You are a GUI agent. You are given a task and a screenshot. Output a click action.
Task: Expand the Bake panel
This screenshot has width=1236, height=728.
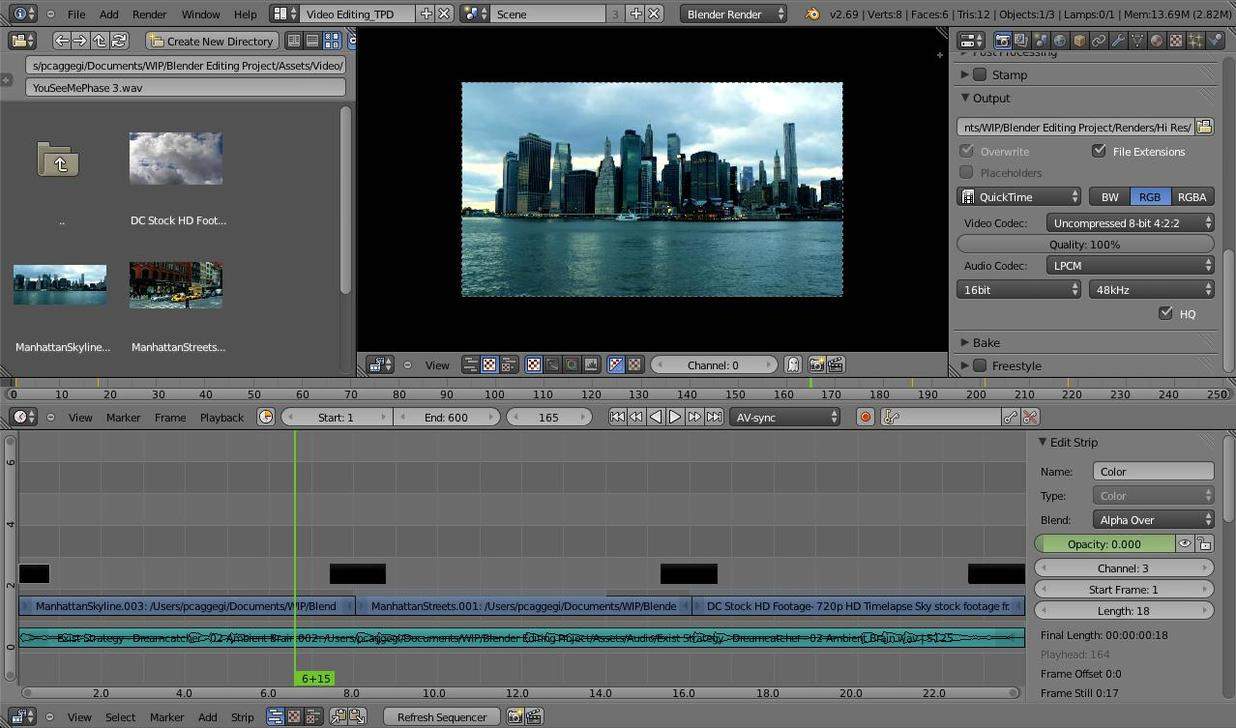click(x=986, y=342)
